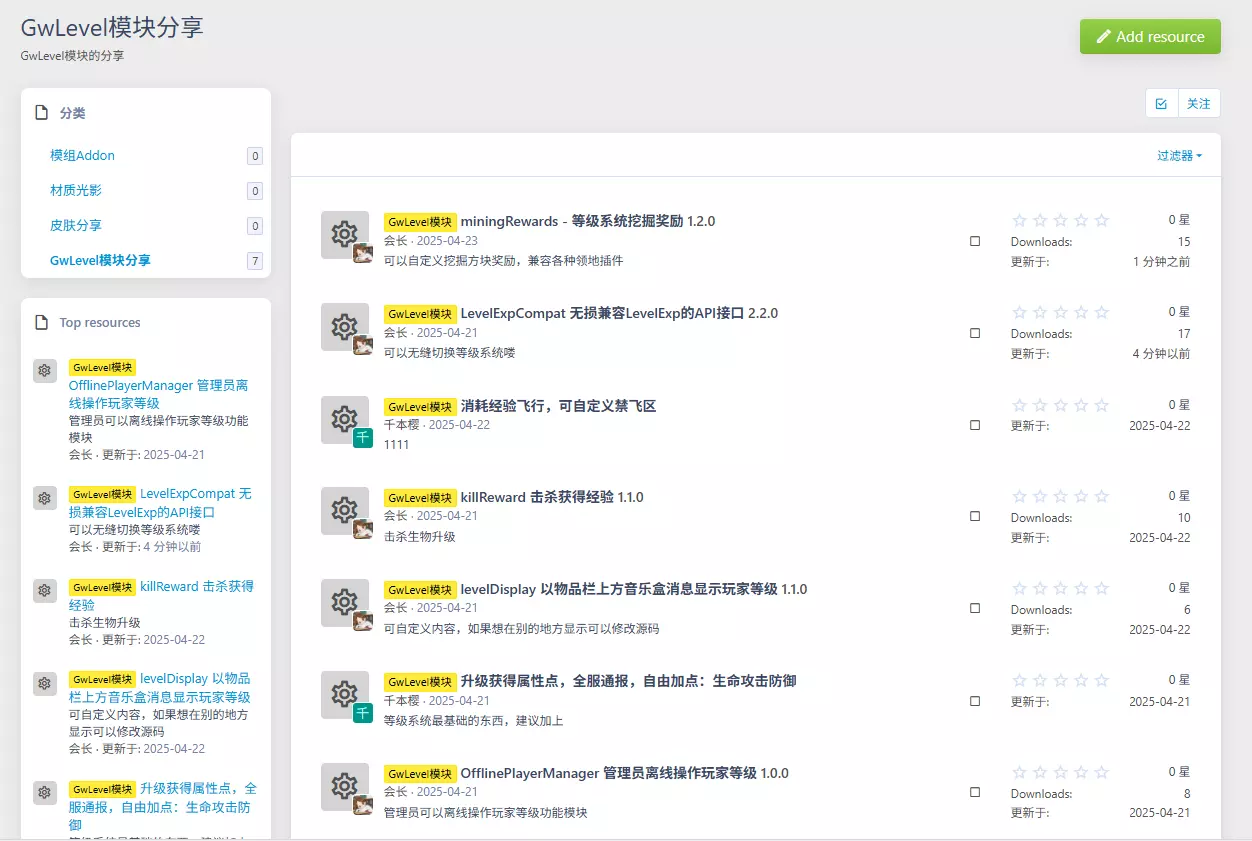This screenshot has width=1252, height=841.
Task: Click small gear icon beside OfflinePlayerManager in Top resources
Action: pyautogui.click(x=45, y=371)
